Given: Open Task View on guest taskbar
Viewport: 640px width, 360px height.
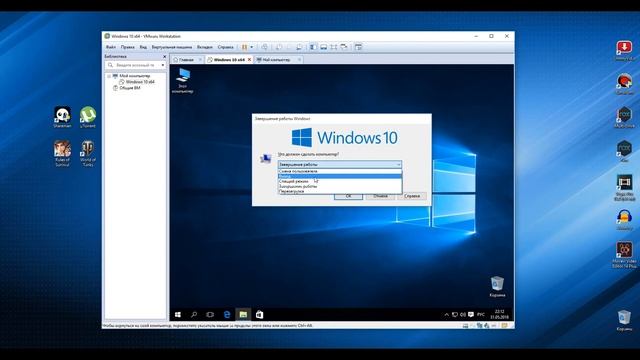Looking at the screenshot, I should point(210,315).
